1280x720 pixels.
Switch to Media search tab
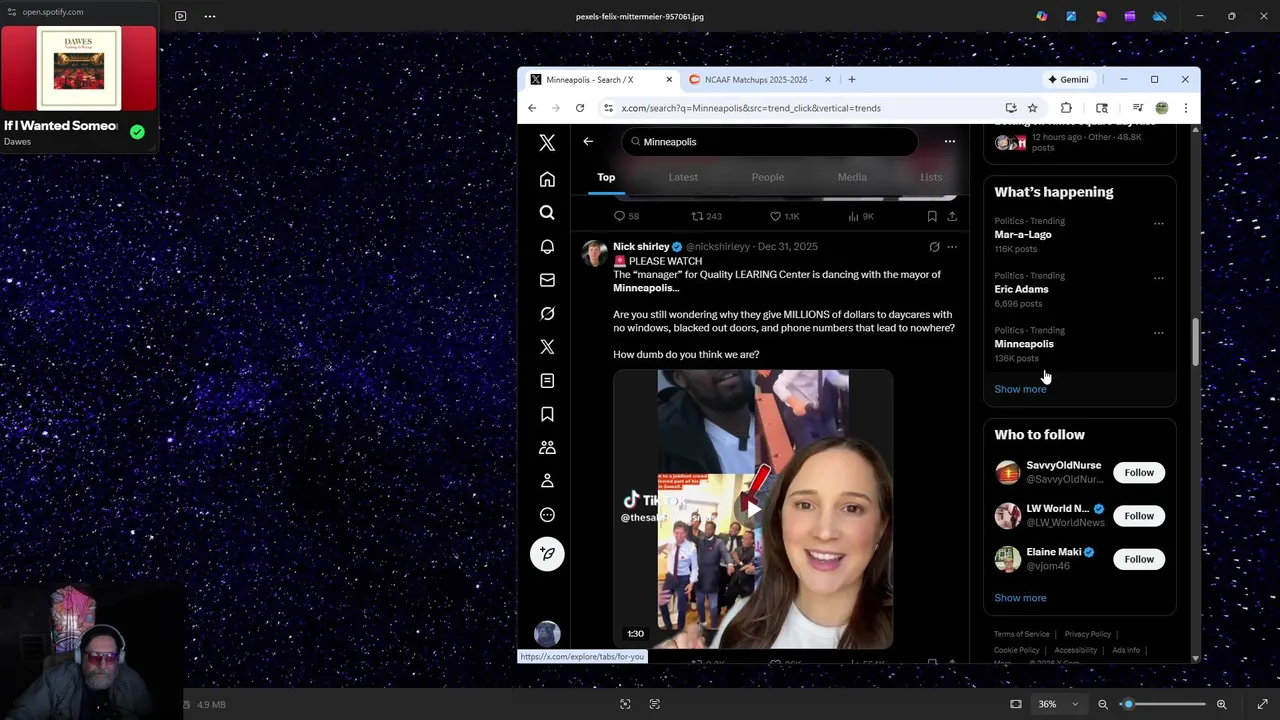tap(852, 177)
